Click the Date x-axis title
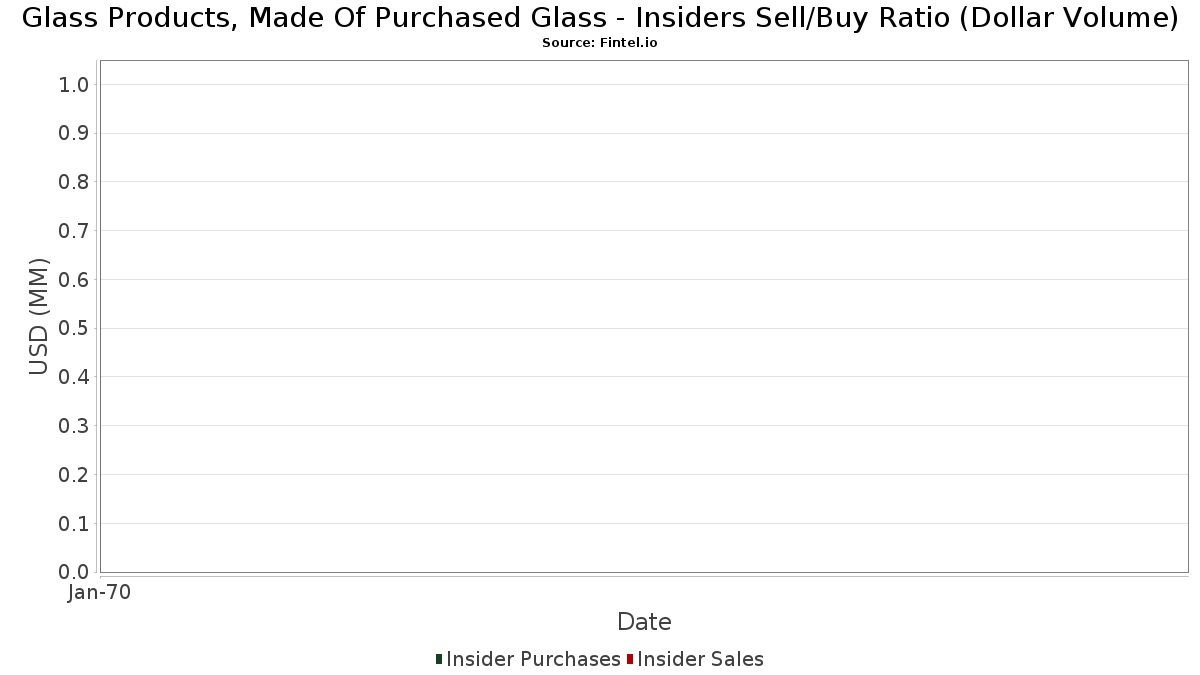The height and width of the screenshot is (675, 1200). click(x=644, y=622)
